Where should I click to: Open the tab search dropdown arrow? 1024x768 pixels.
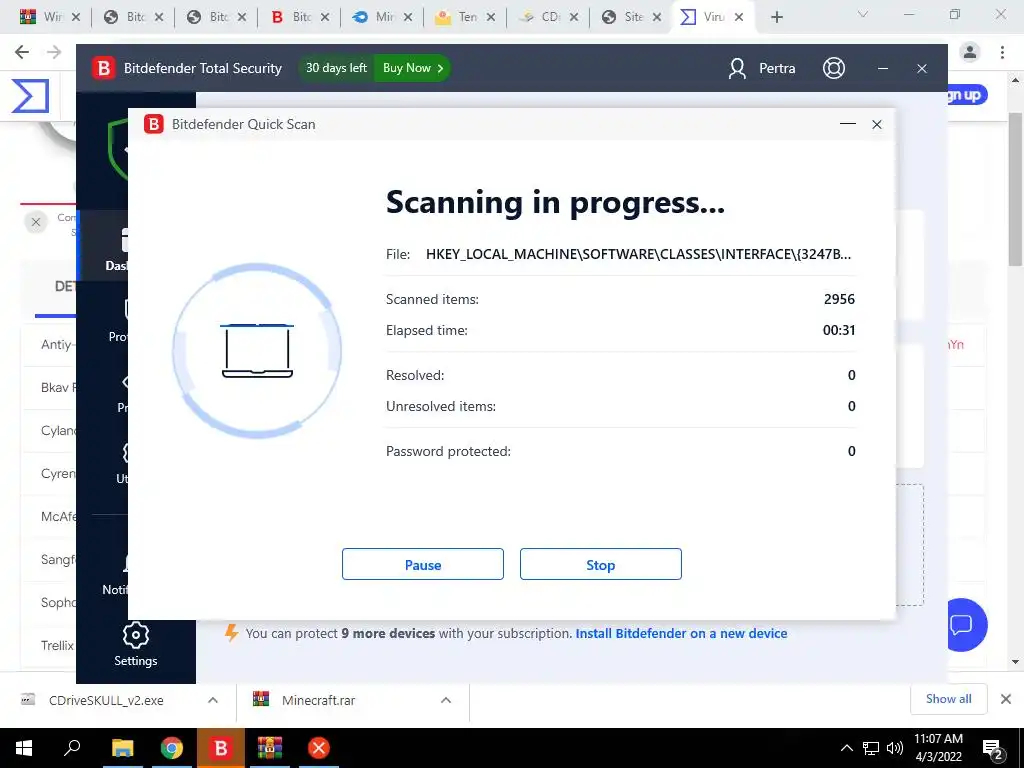[x=863, y=14]
